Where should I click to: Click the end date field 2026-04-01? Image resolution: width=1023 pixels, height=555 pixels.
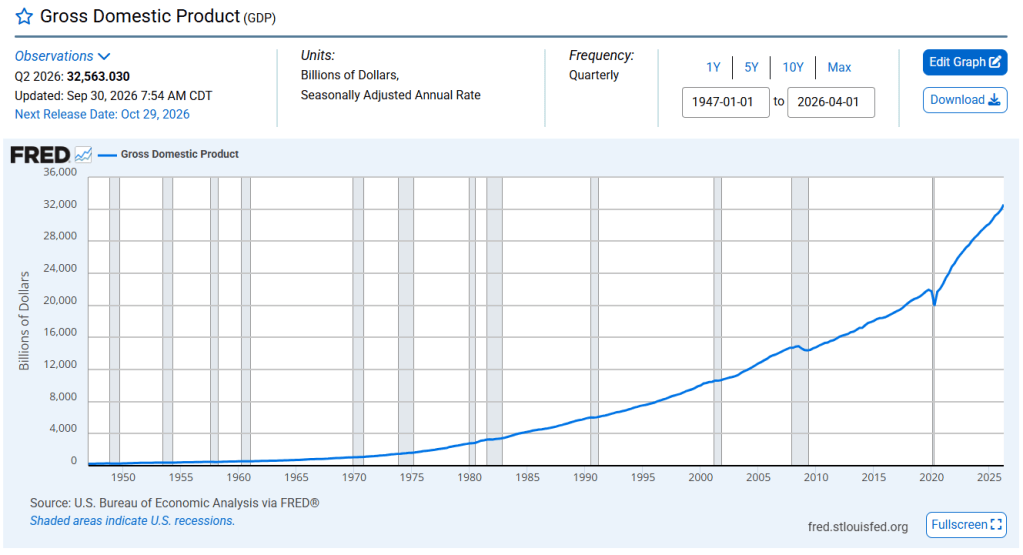click(831, 102)
